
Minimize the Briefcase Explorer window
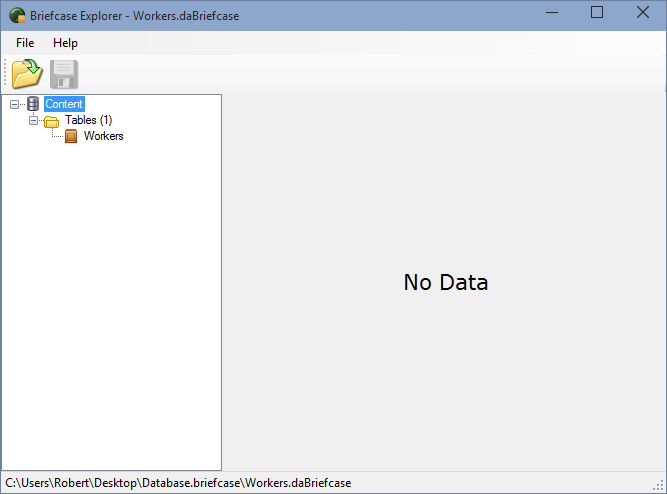coord(552,13)
